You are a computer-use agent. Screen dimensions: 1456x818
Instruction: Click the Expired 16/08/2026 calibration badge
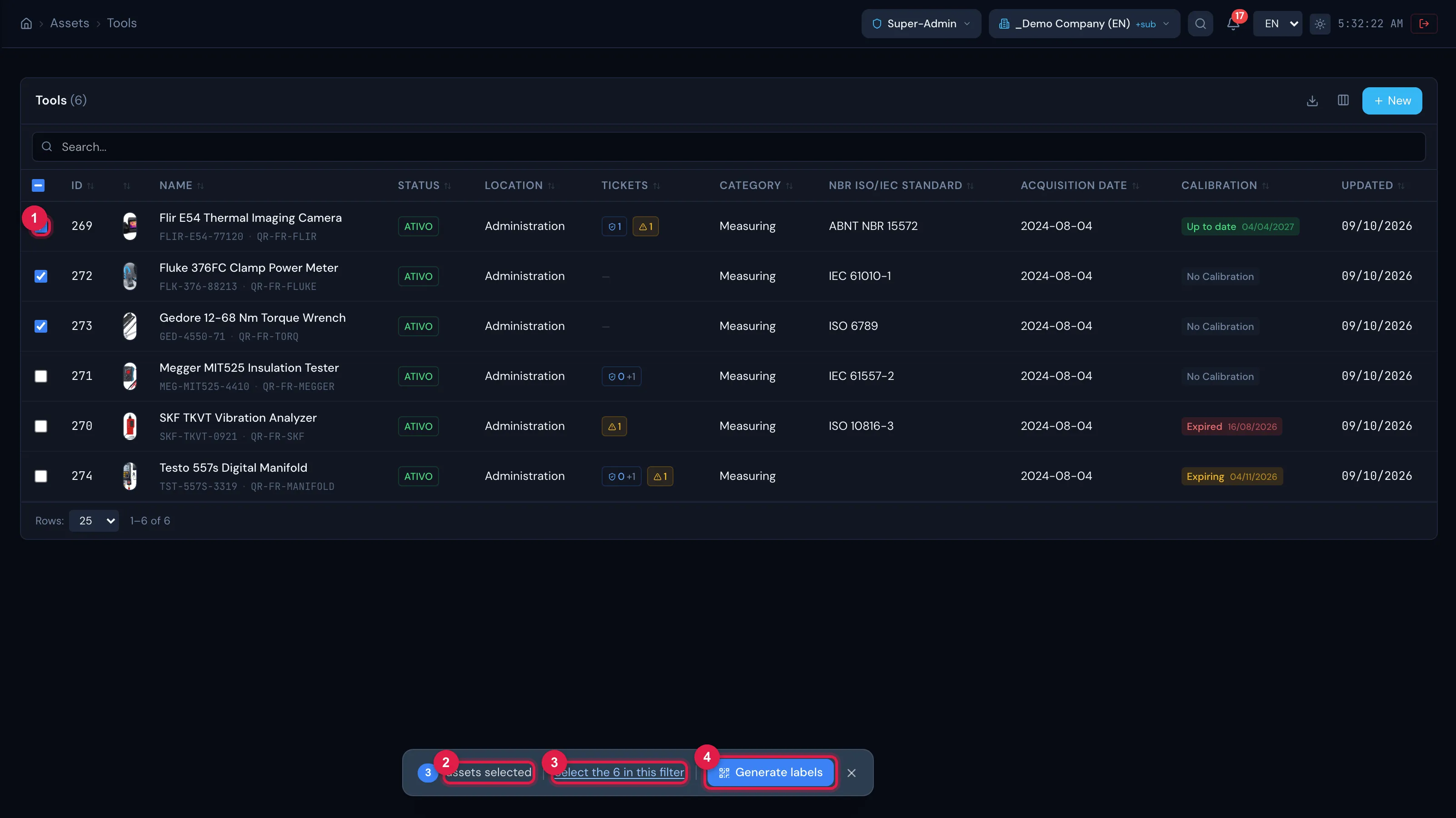(x=1231, y=426)
